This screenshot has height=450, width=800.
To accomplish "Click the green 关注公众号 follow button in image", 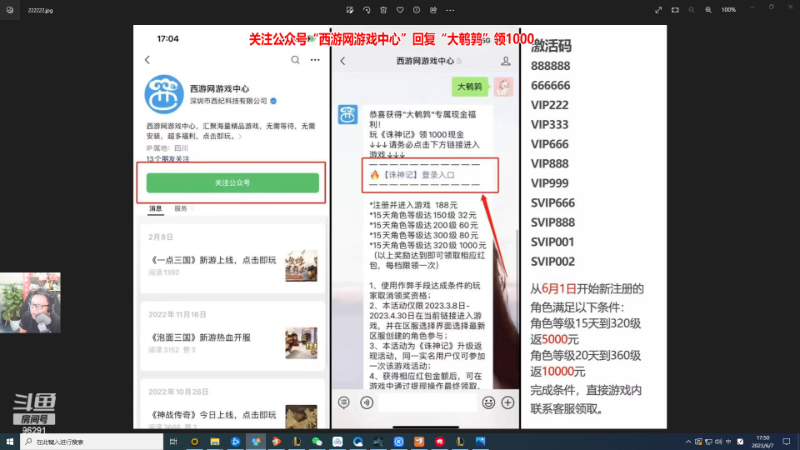I will click(x=233, y=183).
